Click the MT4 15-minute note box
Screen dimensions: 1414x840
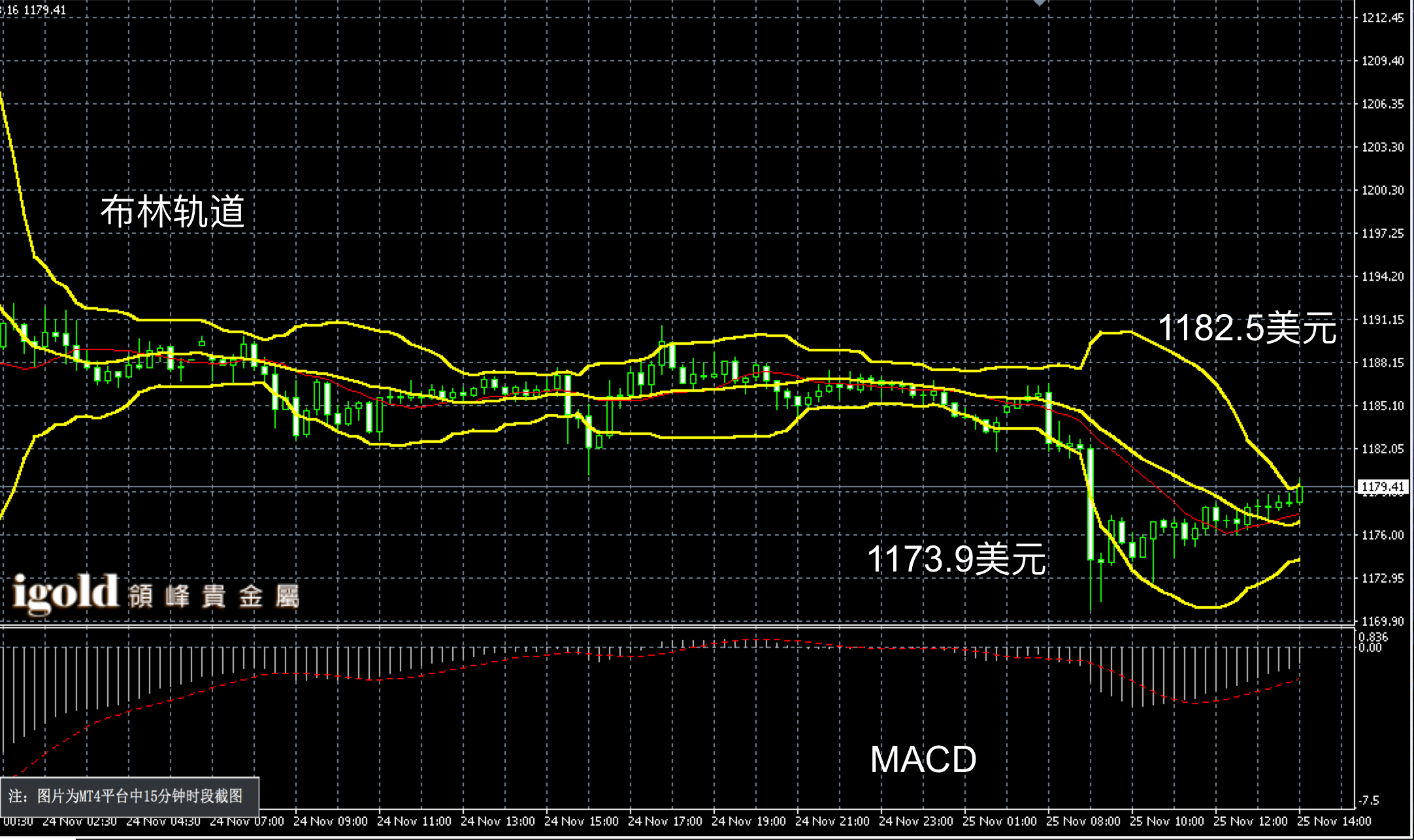(x=129, y=796)
